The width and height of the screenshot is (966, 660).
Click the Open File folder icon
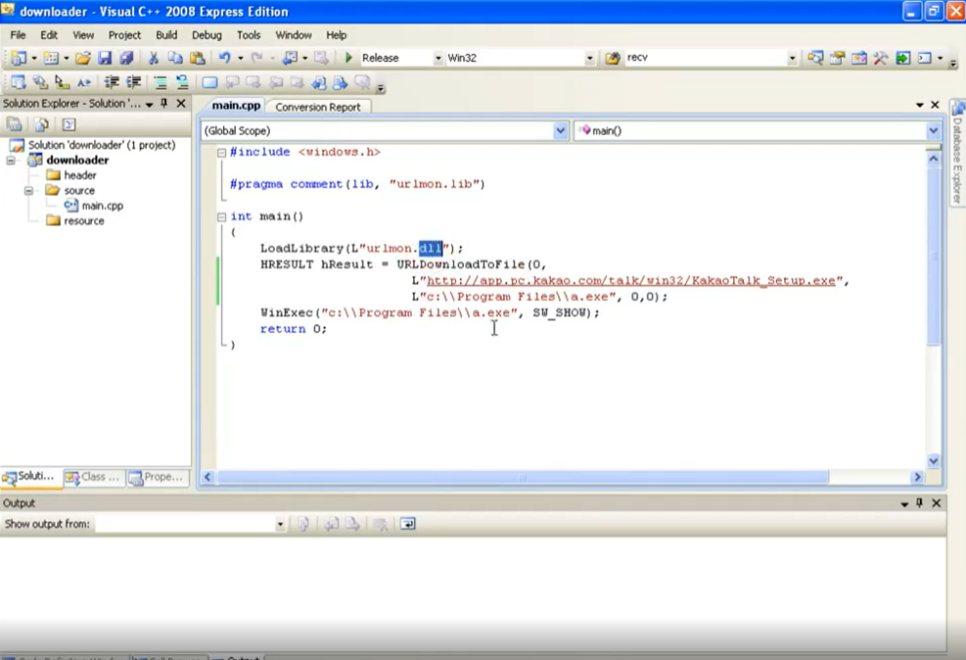click(83, 58)
